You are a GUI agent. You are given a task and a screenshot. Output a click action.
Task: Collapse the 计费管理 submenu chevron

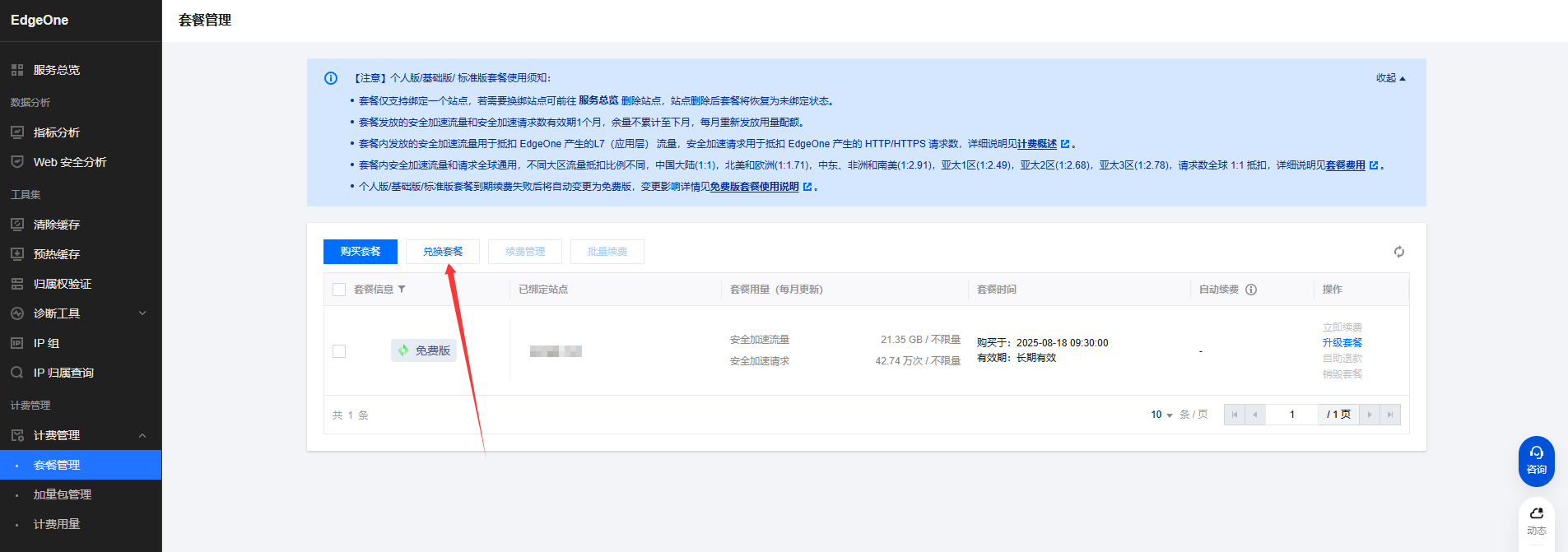click(142, 435)
